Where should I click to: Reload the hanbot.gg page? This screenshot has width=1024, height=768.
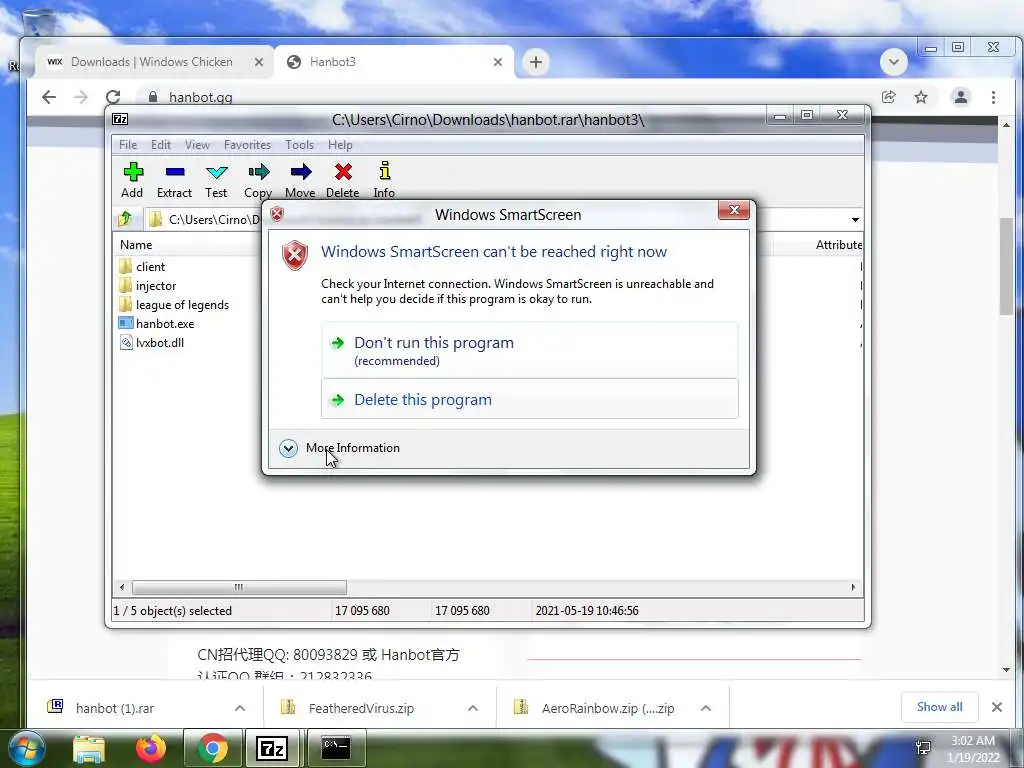click(113, 97)
